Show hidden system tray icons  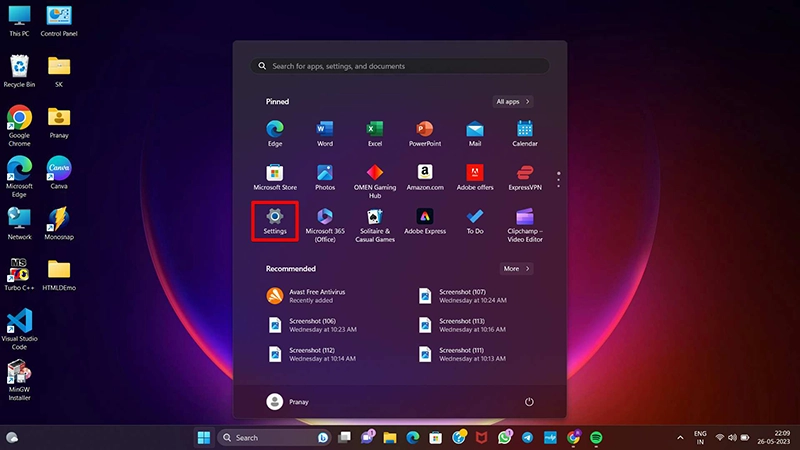click(680, 438)
